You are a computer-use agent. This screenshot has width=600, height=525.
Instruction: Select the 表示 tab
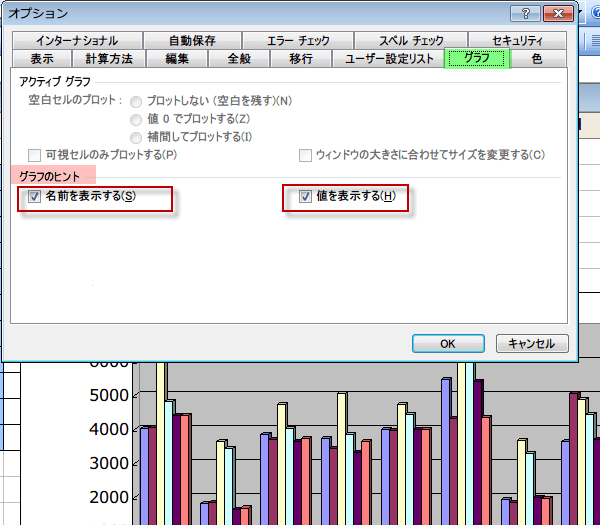pos(42,59)
